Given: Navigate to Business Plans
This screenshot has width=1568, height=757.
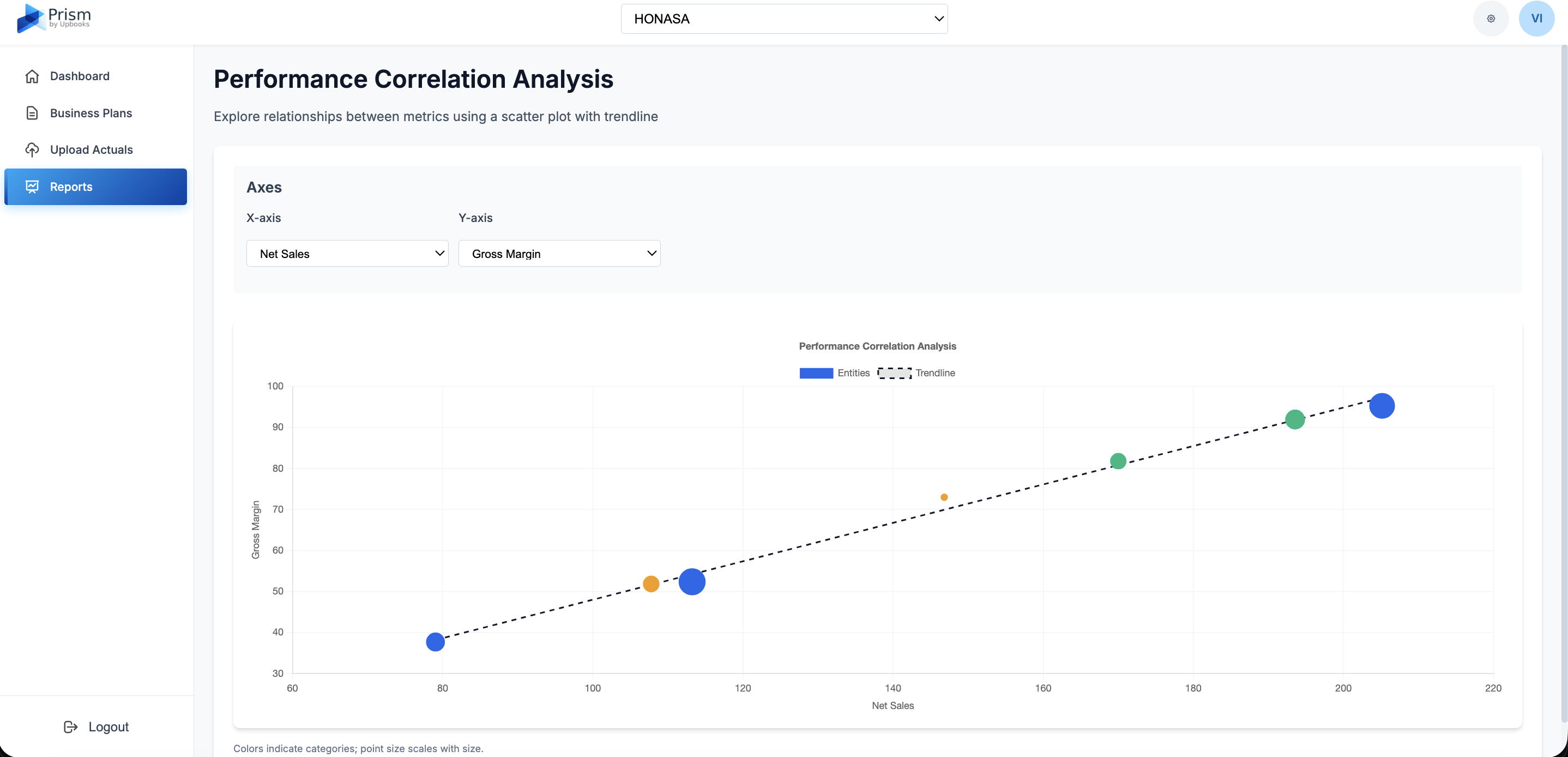Looking at the screenshot, I should pos(91,113).
